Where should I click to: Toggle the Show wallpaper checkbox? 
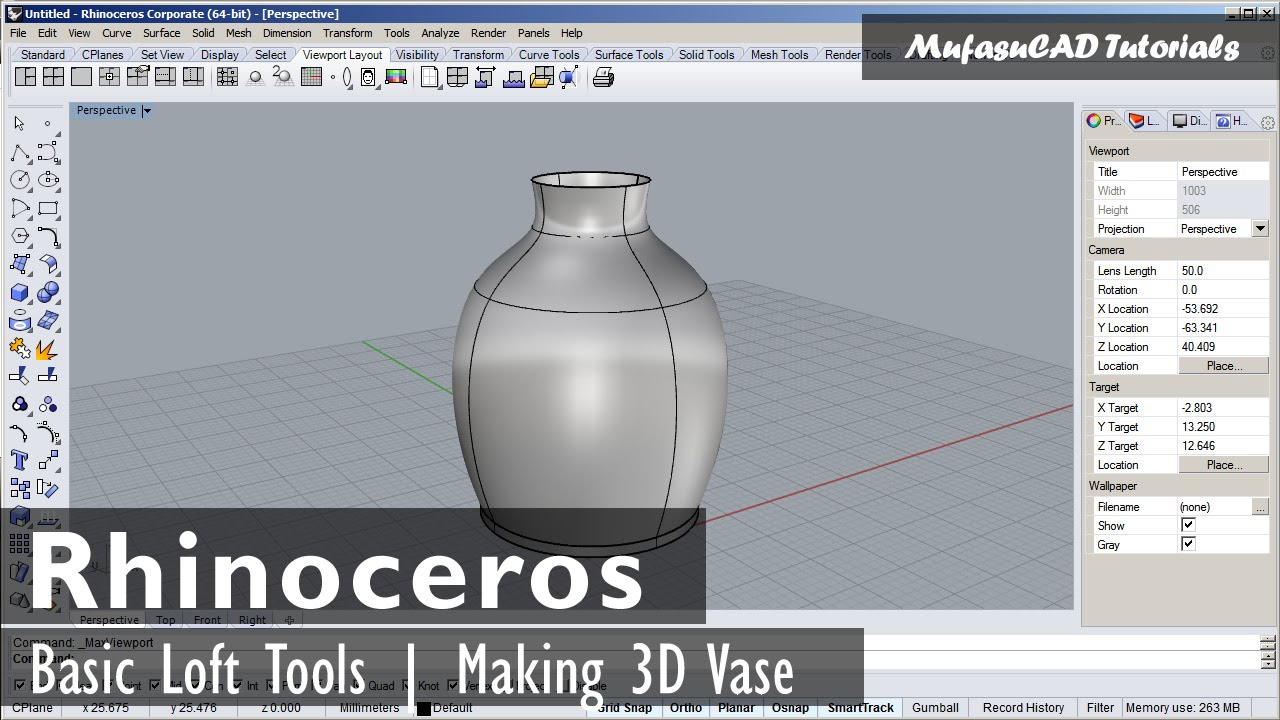1188,525
